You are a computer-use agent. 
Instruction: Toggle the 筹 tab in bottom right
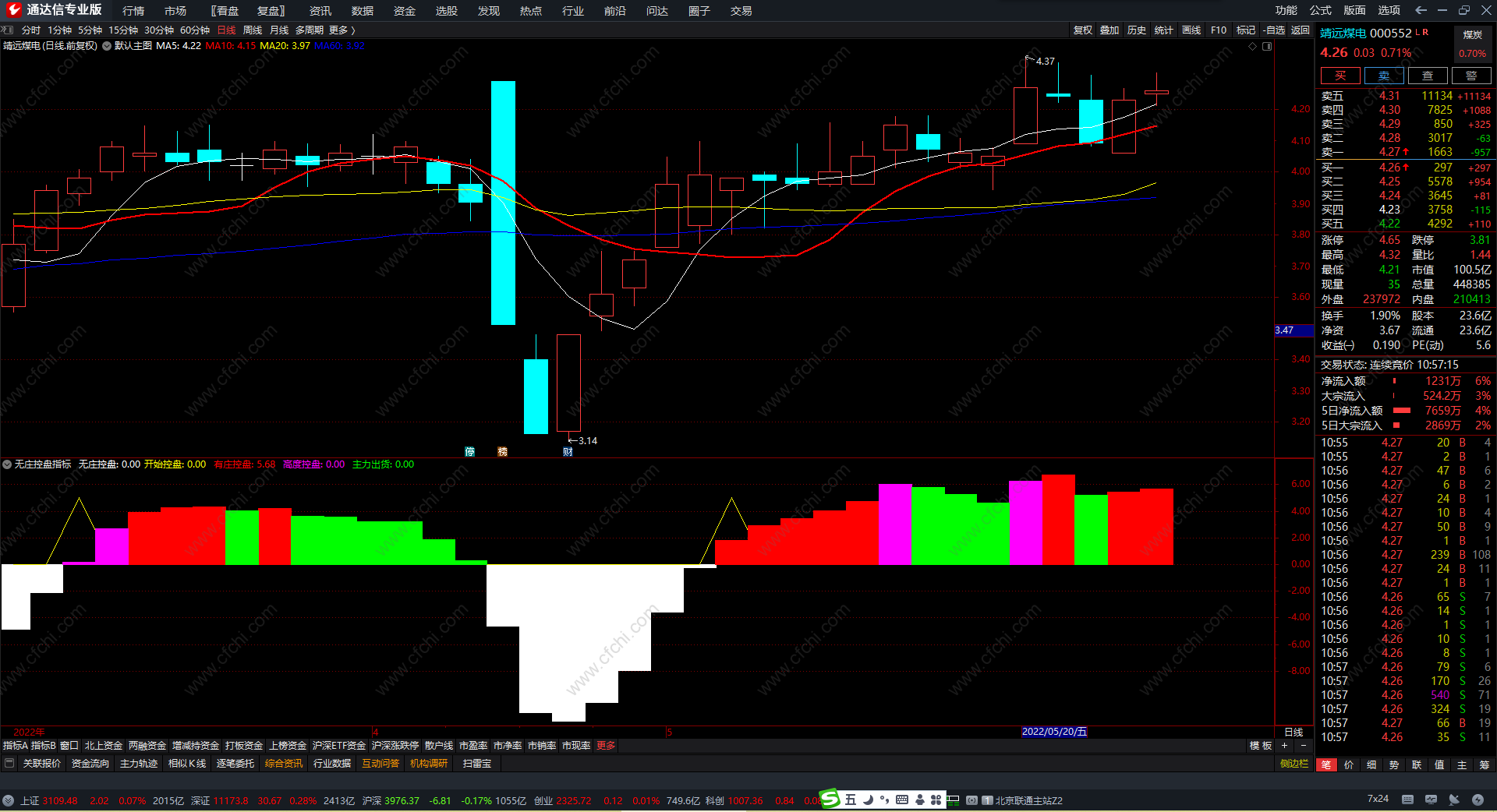coord(1485,764)
